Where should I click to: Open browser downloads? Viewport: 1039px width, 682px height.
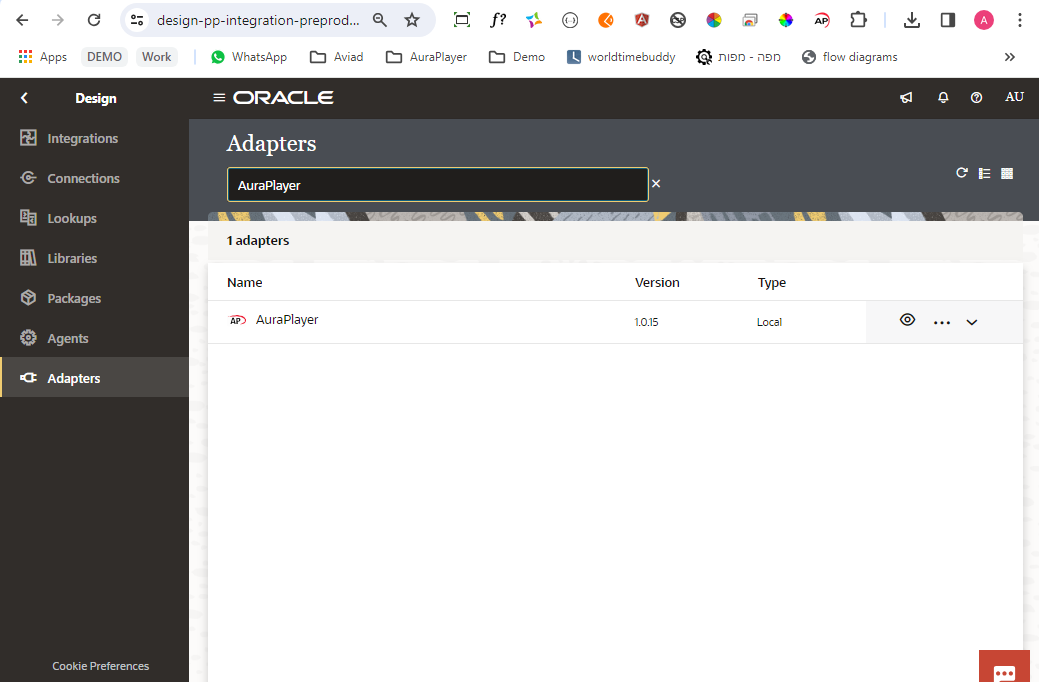coord(912,20)
